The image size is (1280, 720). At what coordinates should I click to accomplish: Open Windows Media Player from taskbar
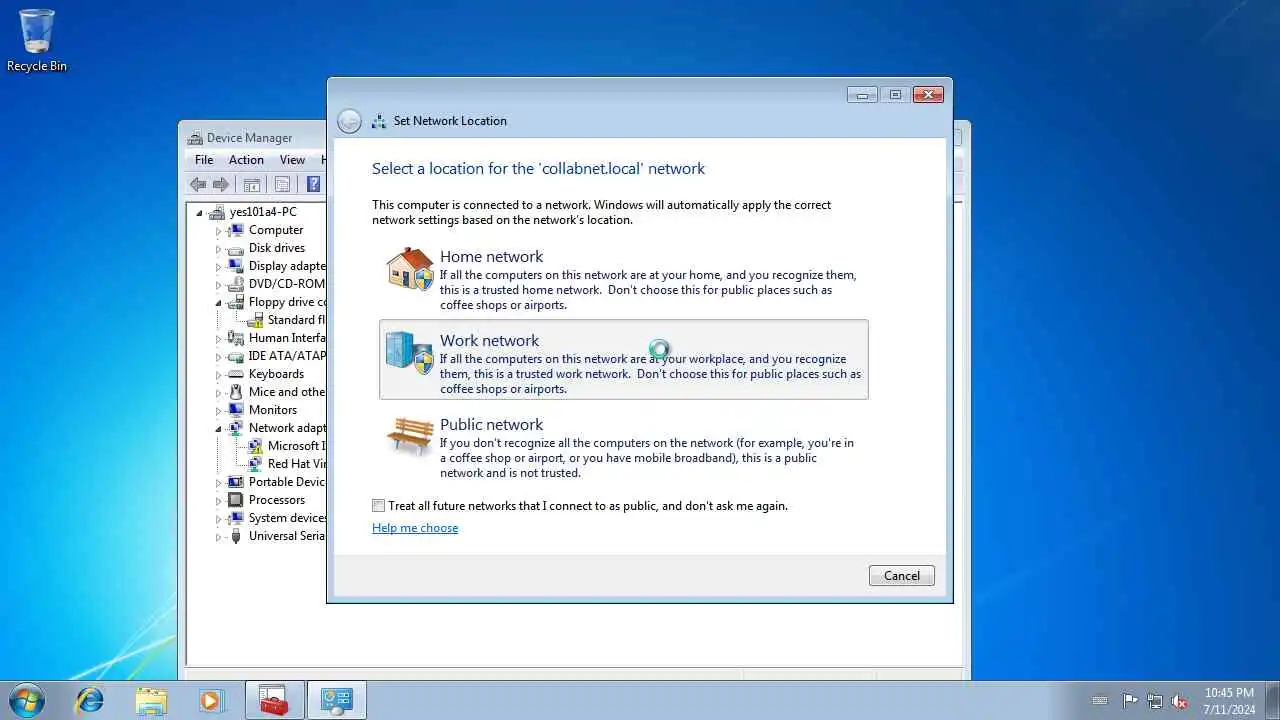tap(211, 700)
